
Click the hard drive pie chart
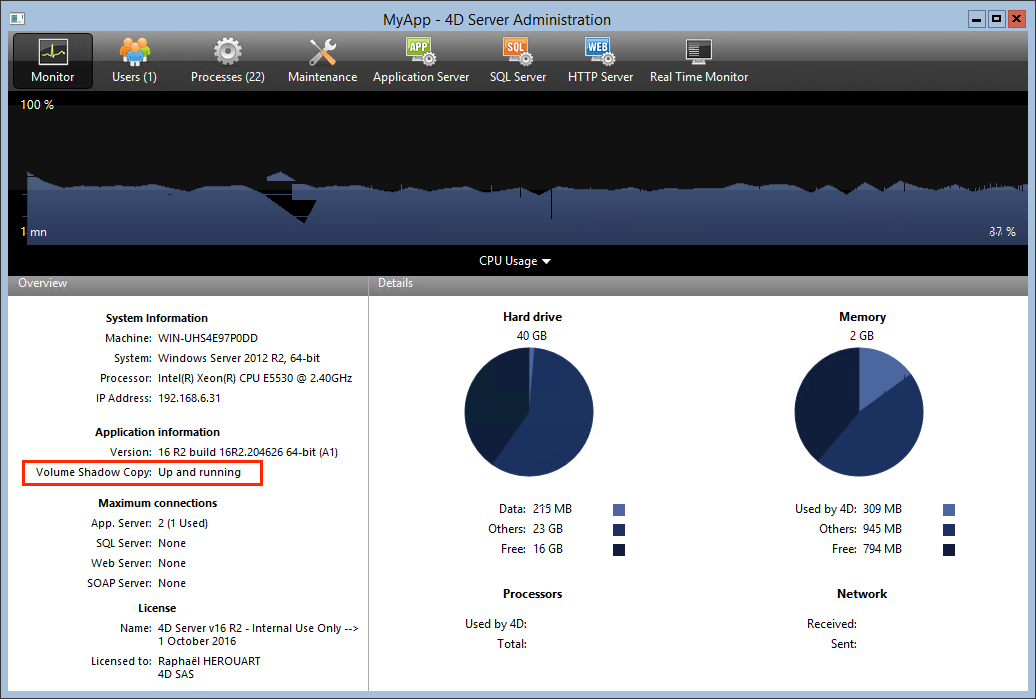click(x=529, y=412)
